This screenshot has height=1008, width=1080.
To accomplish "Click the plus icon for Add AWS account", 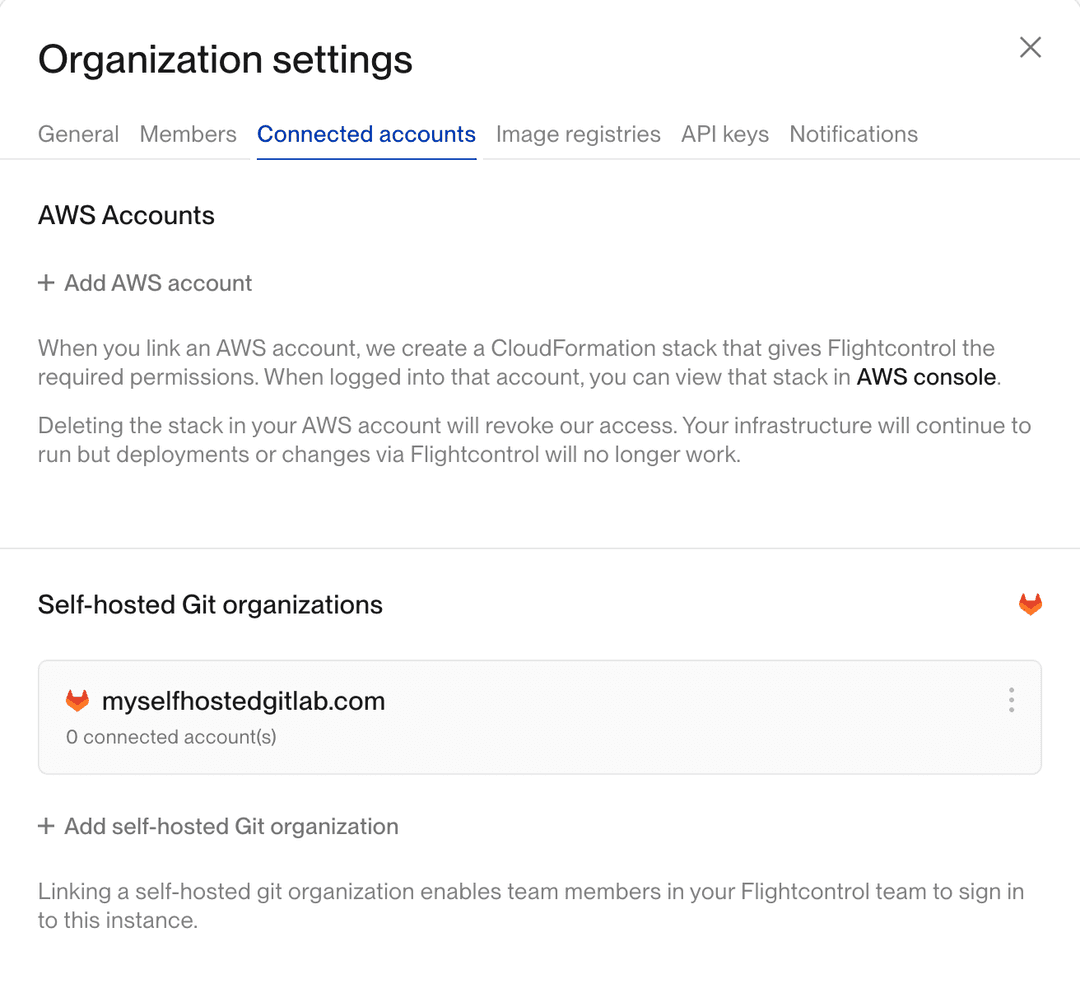I will point(46,283).
